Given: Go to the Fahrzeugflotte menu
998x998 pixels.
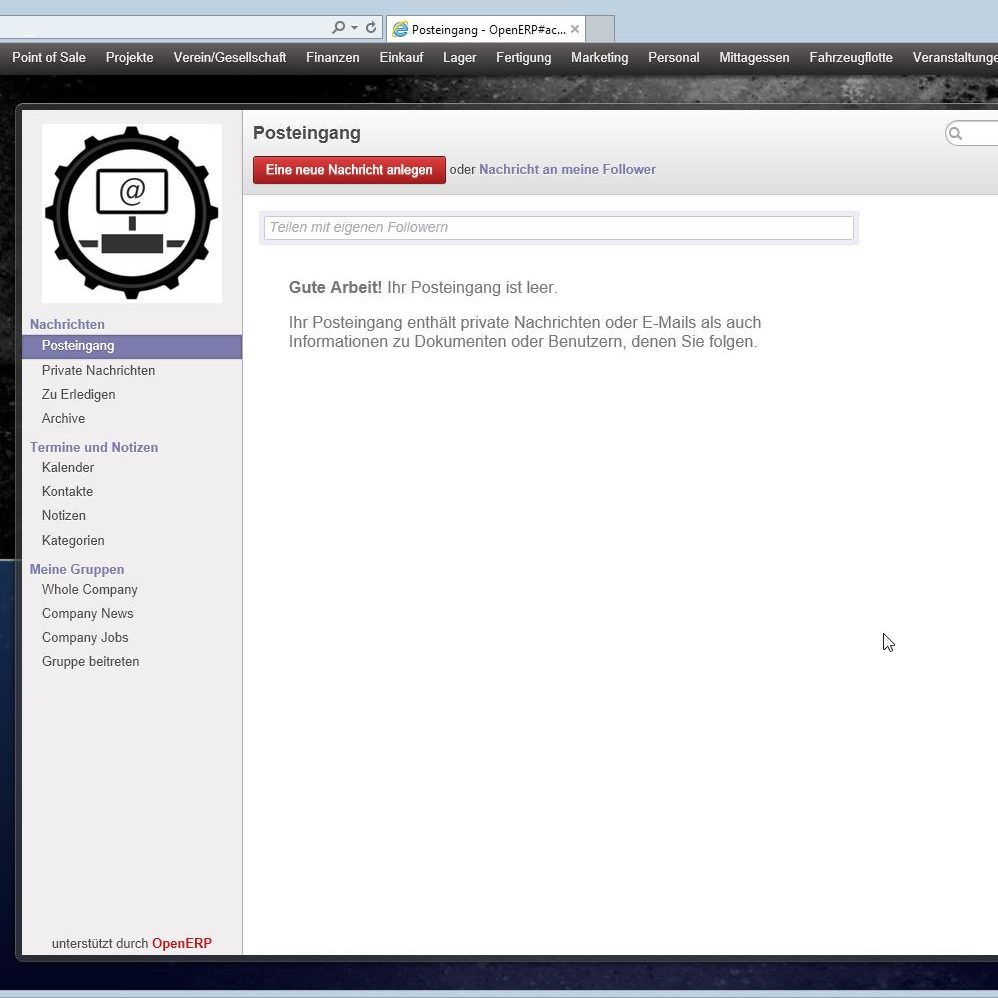Looking at the screenshot, I should click(x=851, y=58).
